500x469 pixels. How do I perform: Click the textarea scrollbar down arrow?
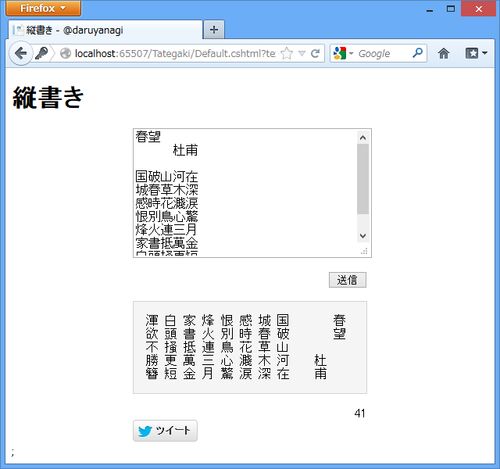click(x=363, y=236)
